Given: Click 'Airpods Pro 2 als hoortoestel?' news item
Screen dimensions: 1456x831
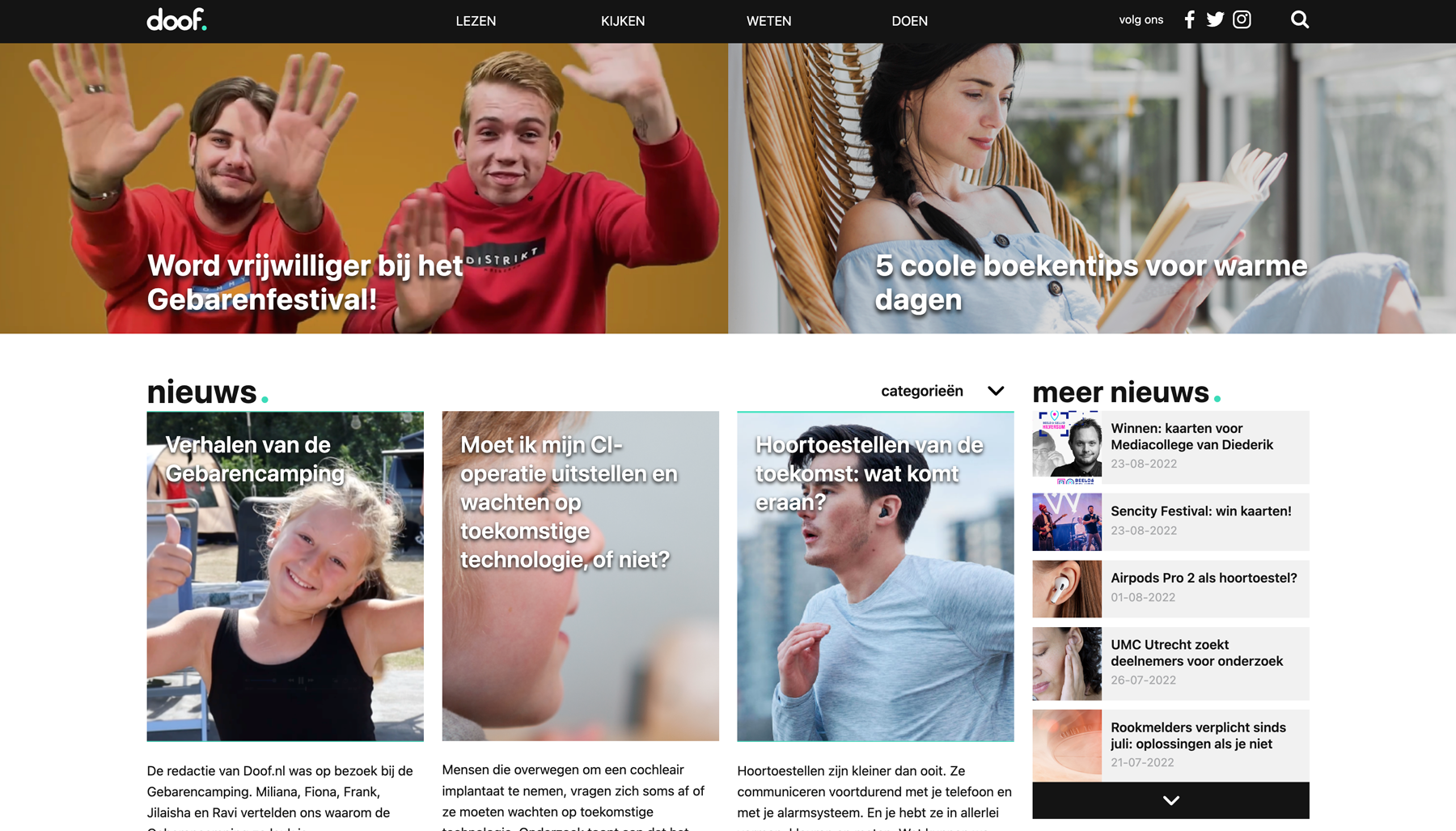Looking at the screenshot, I should 1170,589.
